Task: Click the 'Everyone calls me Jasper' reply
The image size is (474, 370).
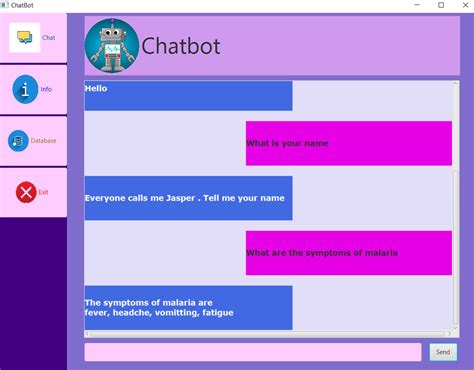Action: pyautogui.click(x=188, y=198)
